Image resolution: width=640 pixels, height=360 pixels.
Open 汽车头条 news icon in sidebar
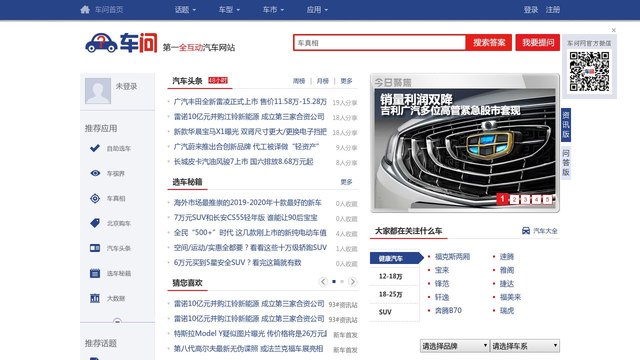coord(95,248)
